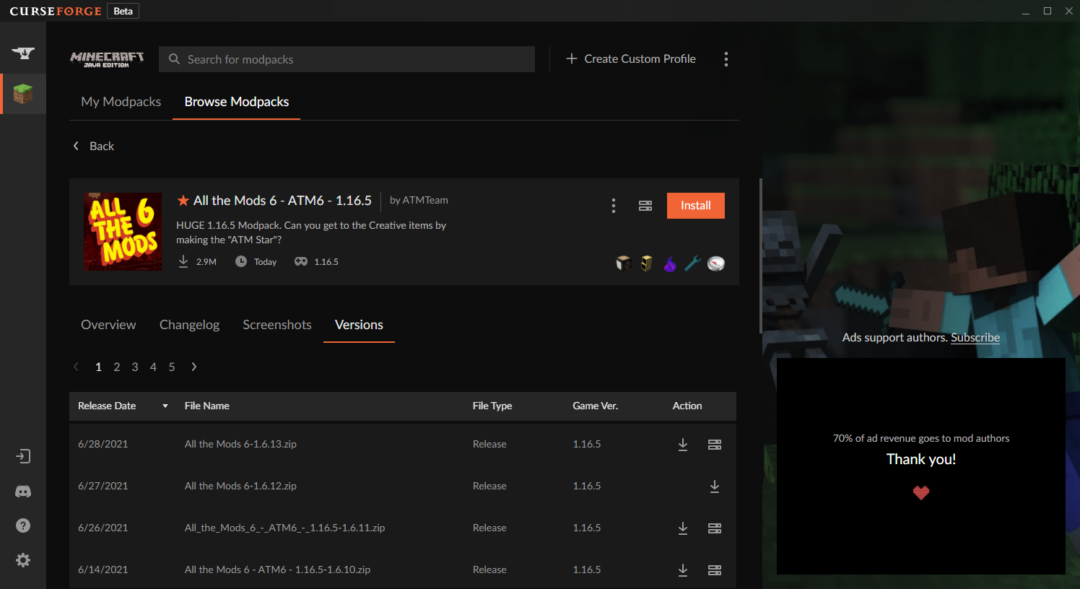Click the Beta badge in title bar

click(123, 11)
